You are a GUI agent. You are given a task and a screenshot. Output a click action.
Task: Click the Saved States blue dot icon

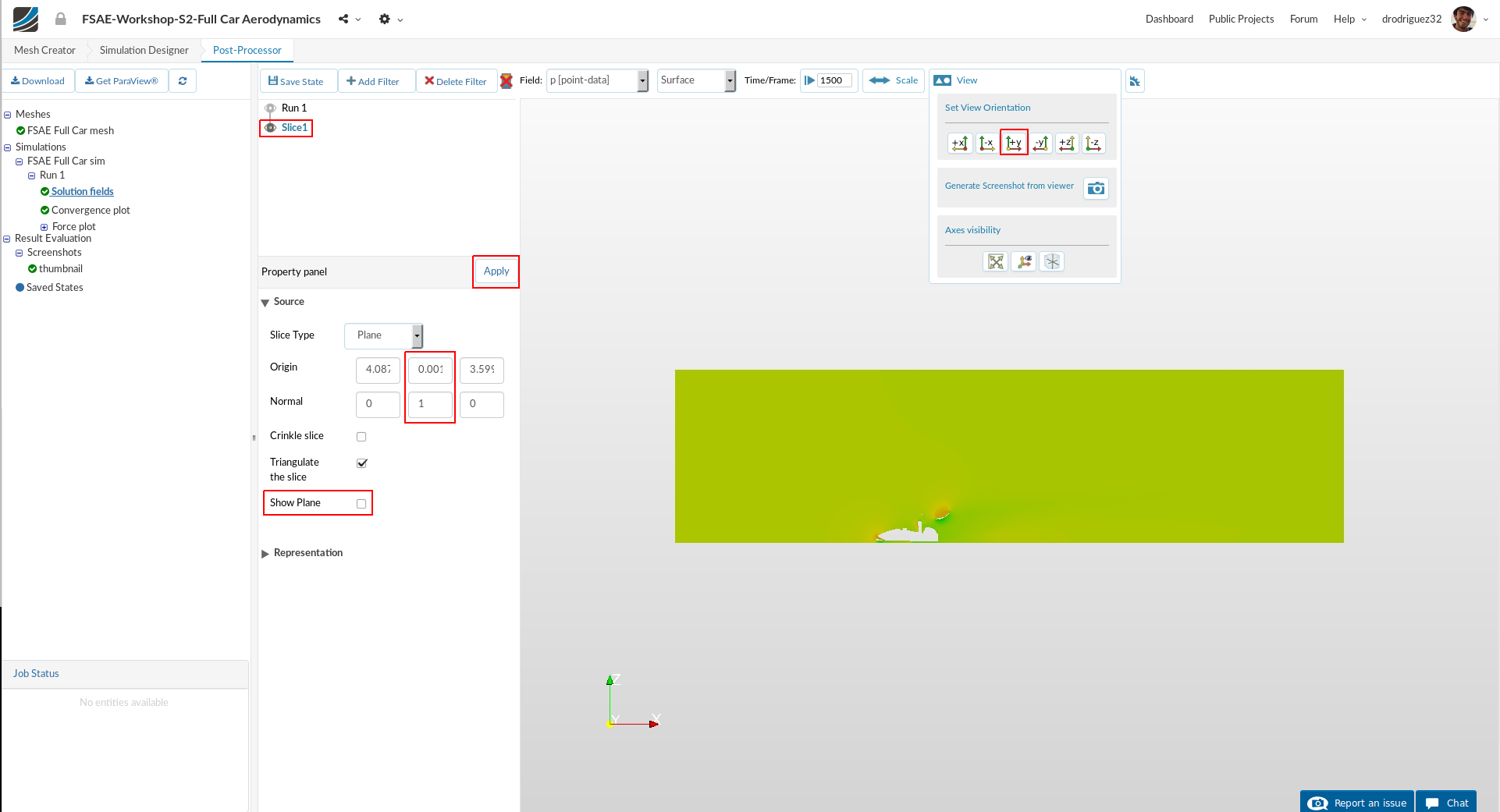click(x=20, y=288)
